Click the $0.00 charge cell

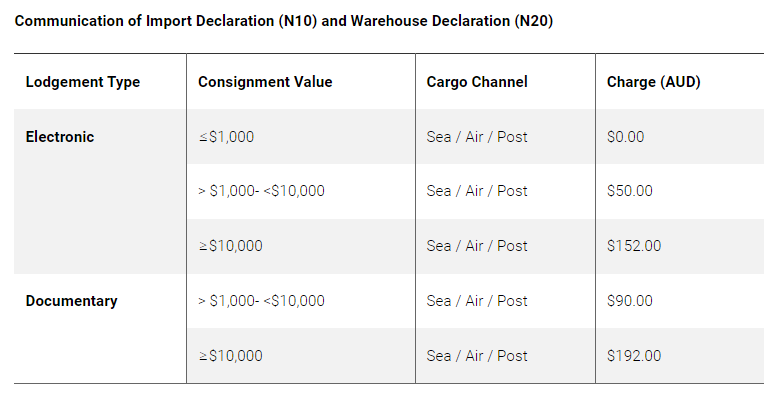tap(625, 137)
